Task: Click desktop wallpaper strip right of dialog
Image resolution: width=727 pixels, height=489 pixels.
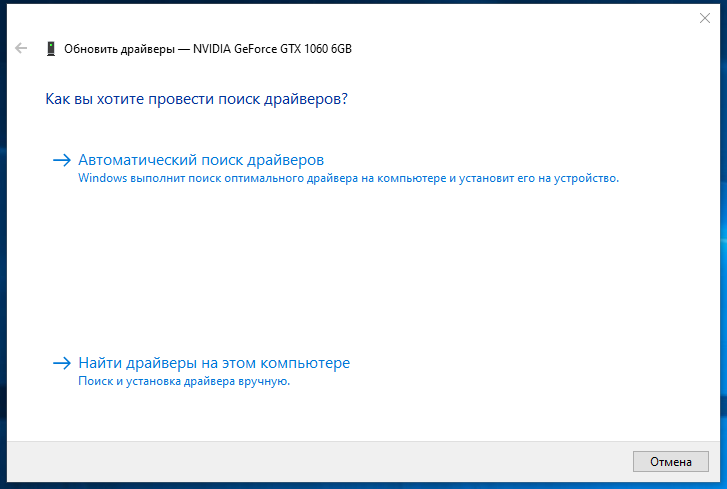Action: (x=723, y=241)
